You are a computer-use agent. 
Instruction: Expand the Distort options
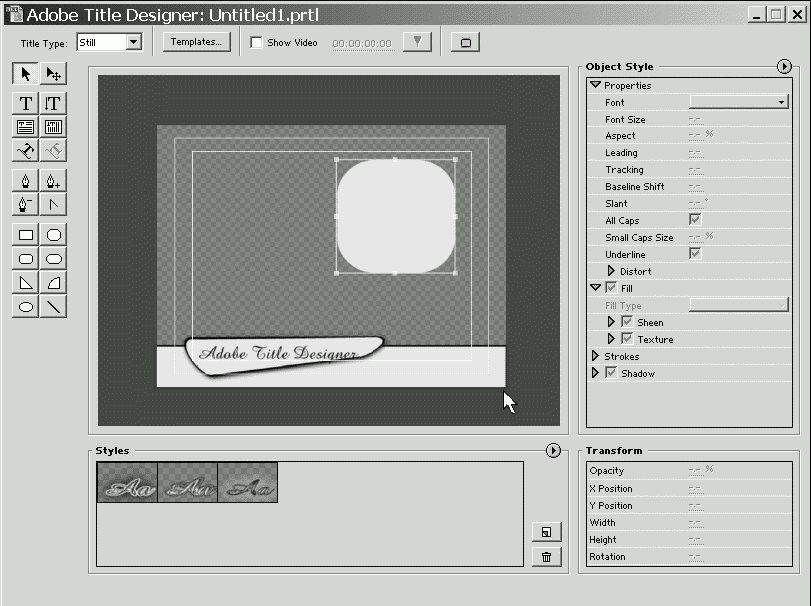(x=612, y=271)
